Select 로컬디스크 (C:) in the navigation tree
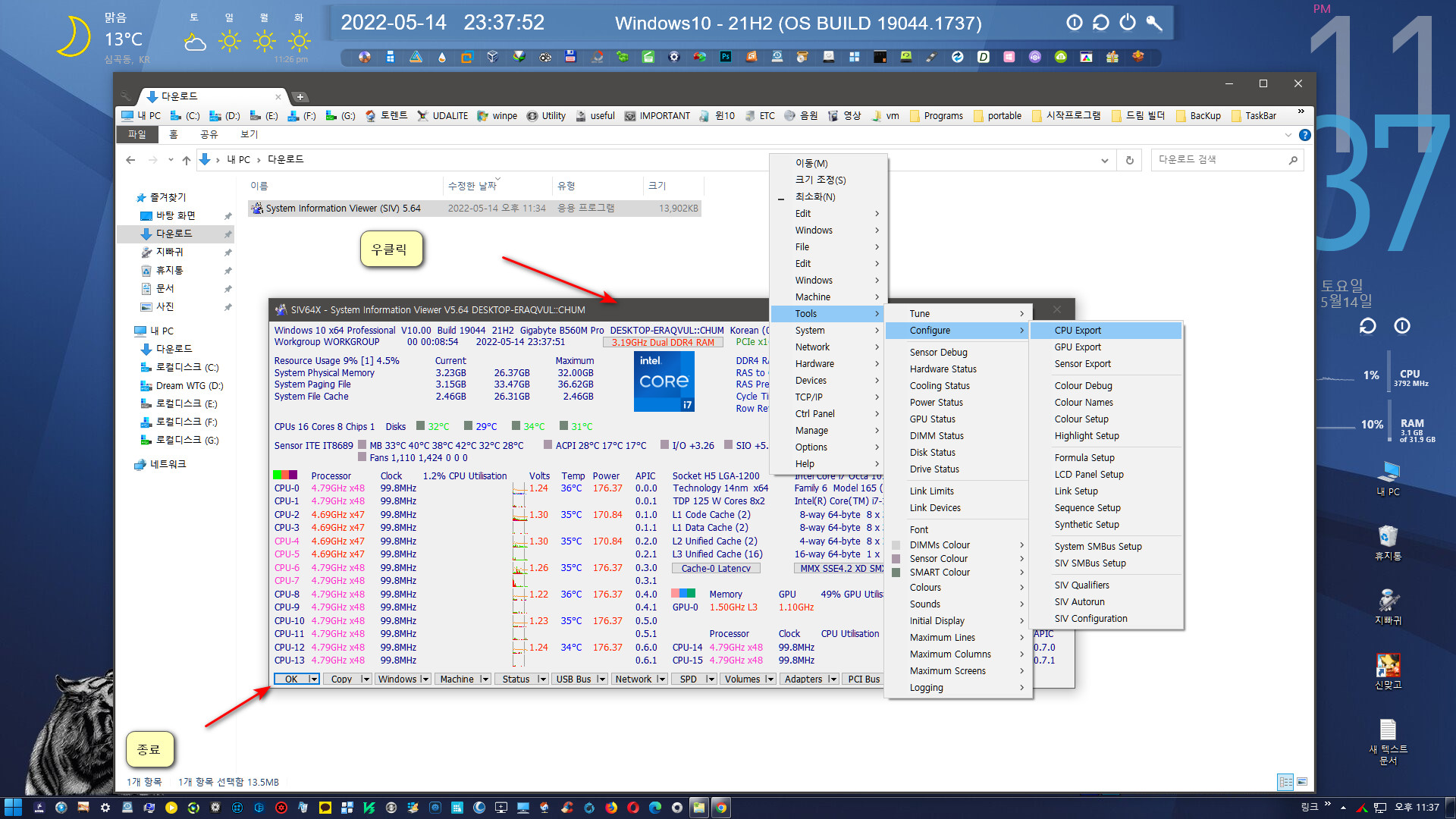1456x819 pixels. coord(187,367)
